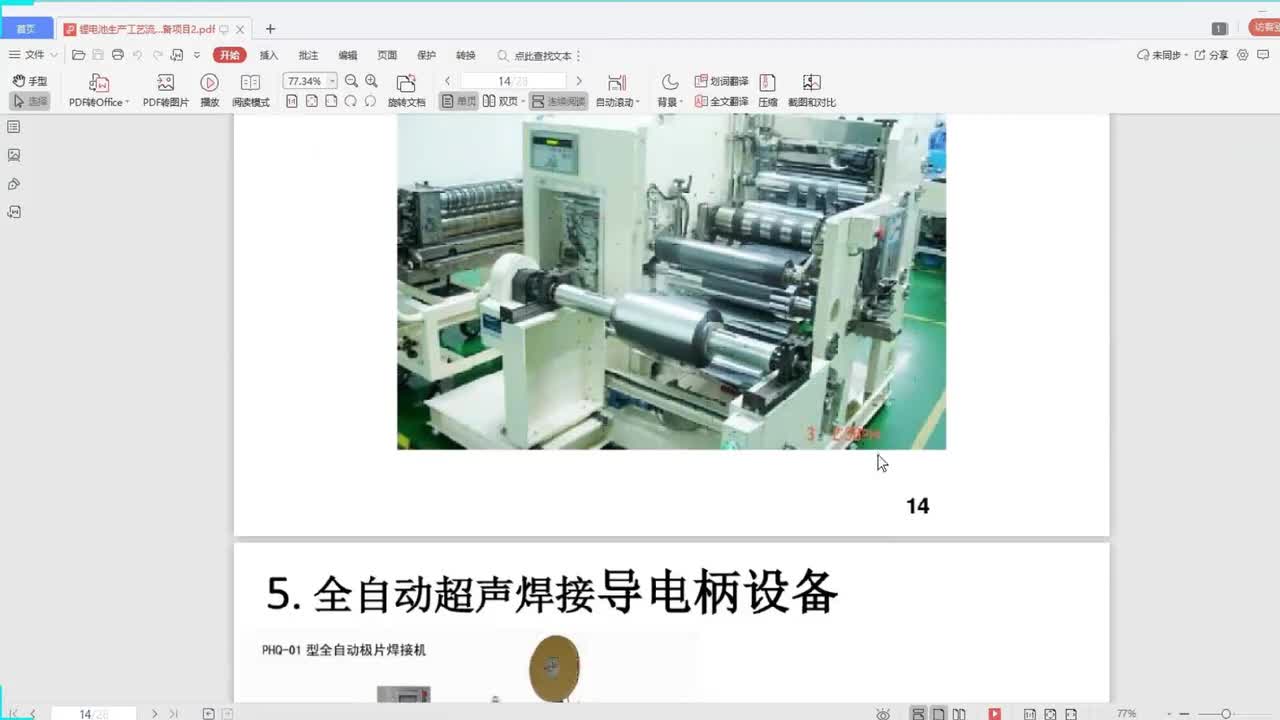1280x720 pixels.
Task: Fit page width icon
Action: click(331, 101)
